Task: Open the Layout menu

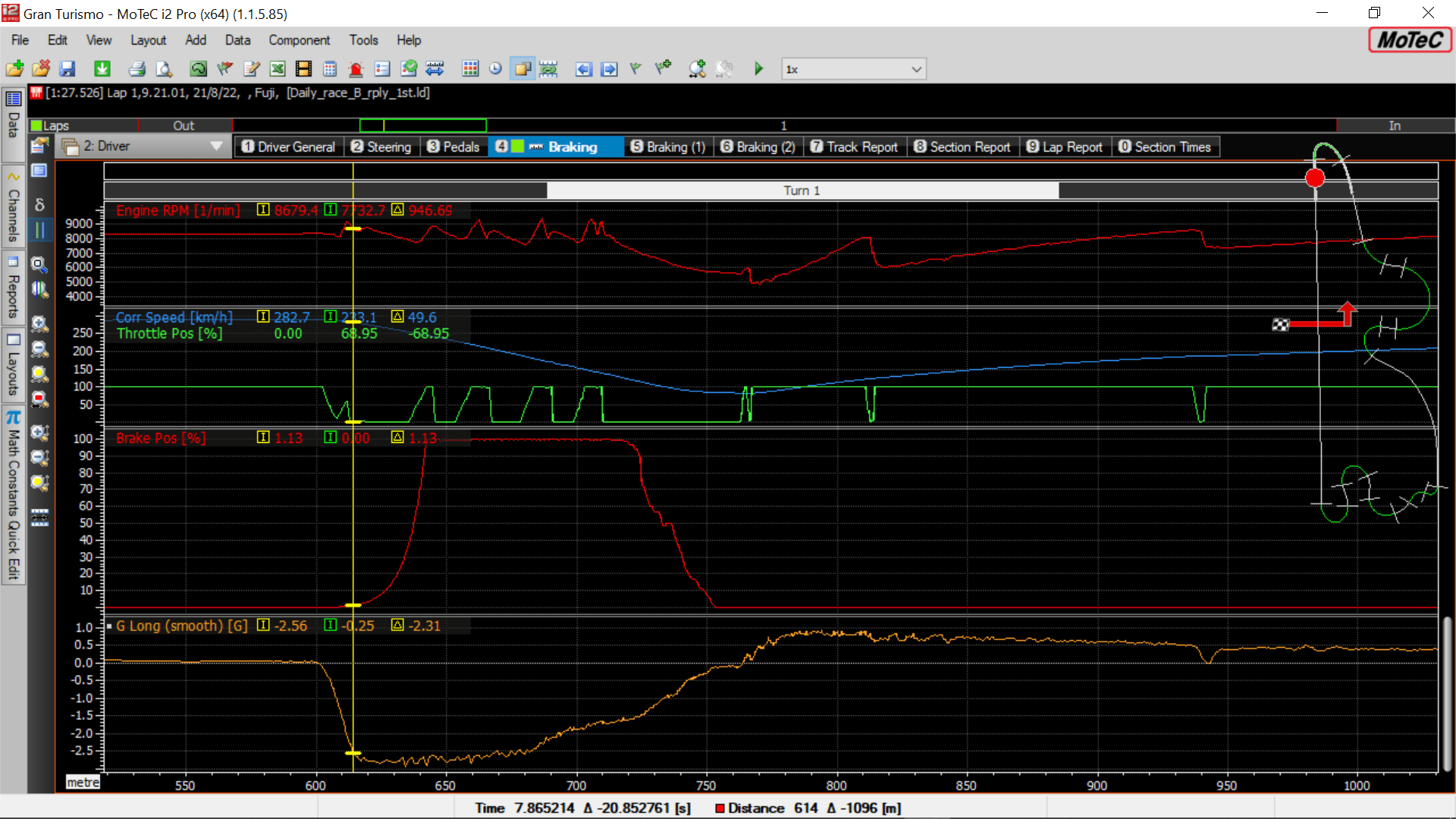Action: click(148, 40)
